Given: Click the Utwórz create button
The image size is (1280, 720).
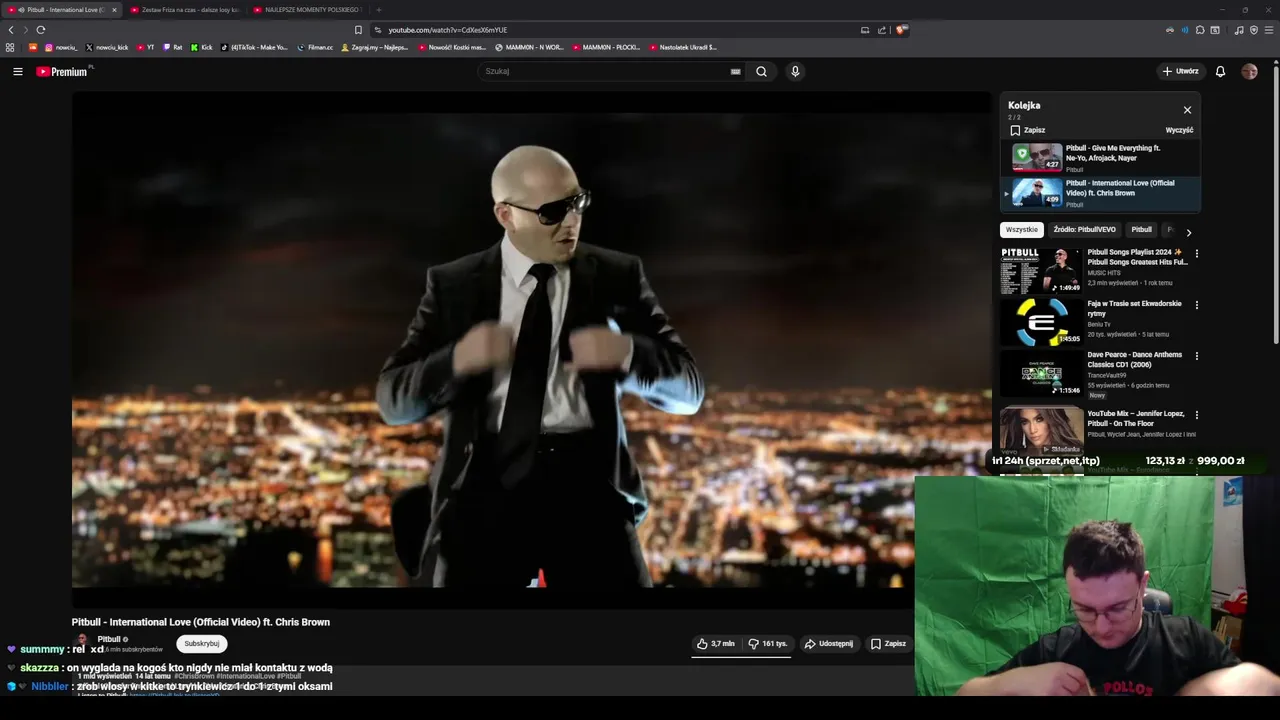Looking at the screenshot, I should pyautogui.click(x=1180, y=71).
